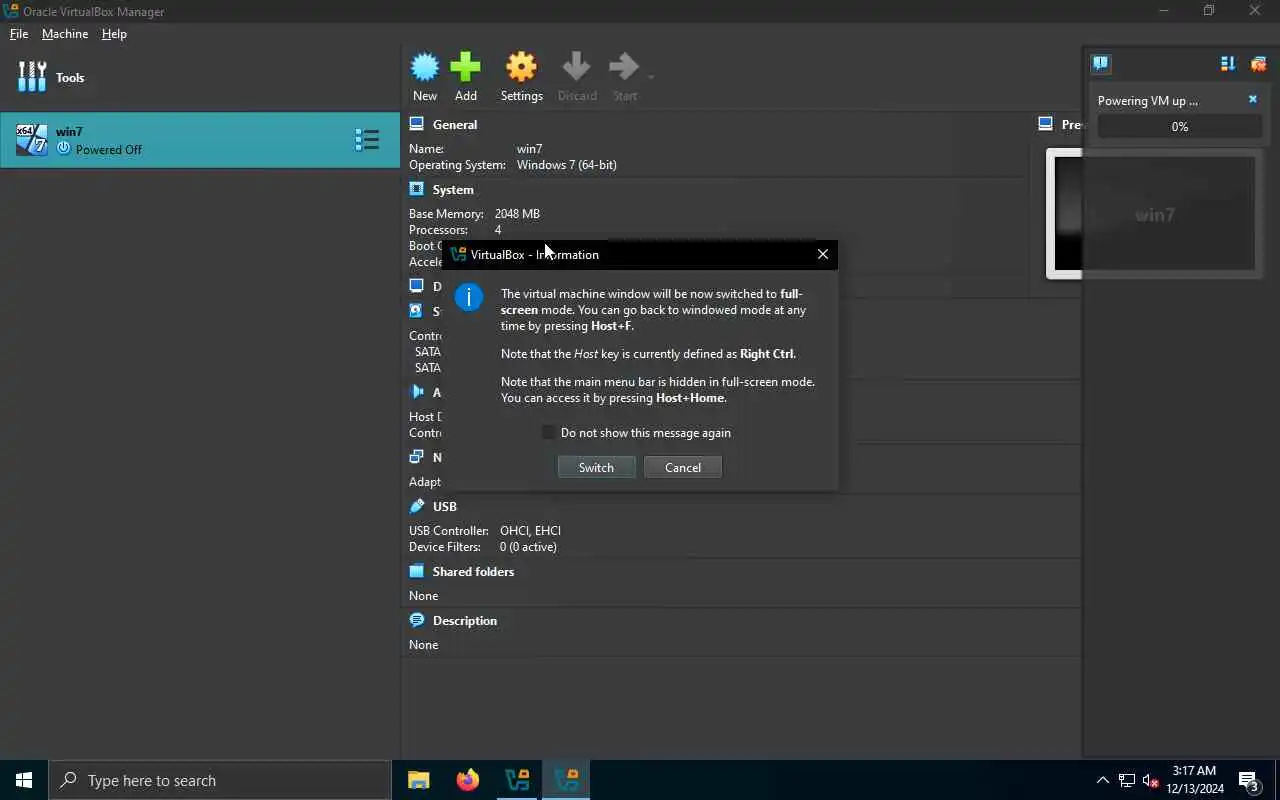
Task: Click the network tray icon
Action: pos(1127,780)
